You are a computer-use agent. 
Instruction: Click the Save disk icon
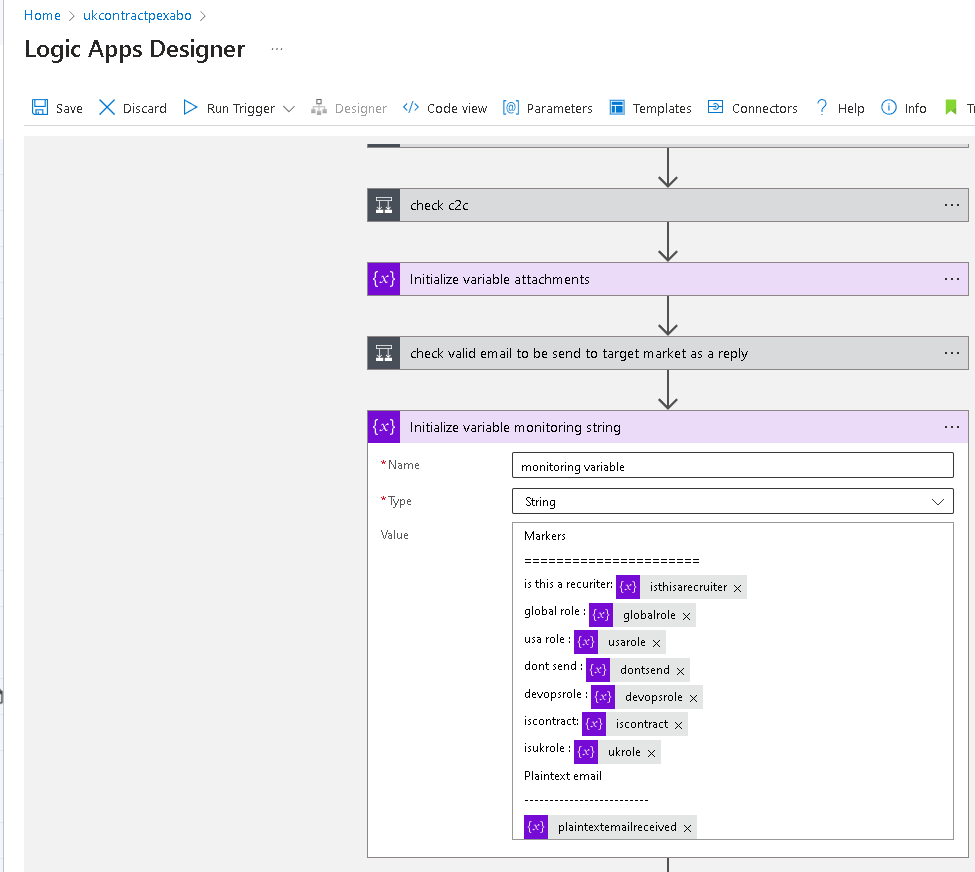pos(40,107)
